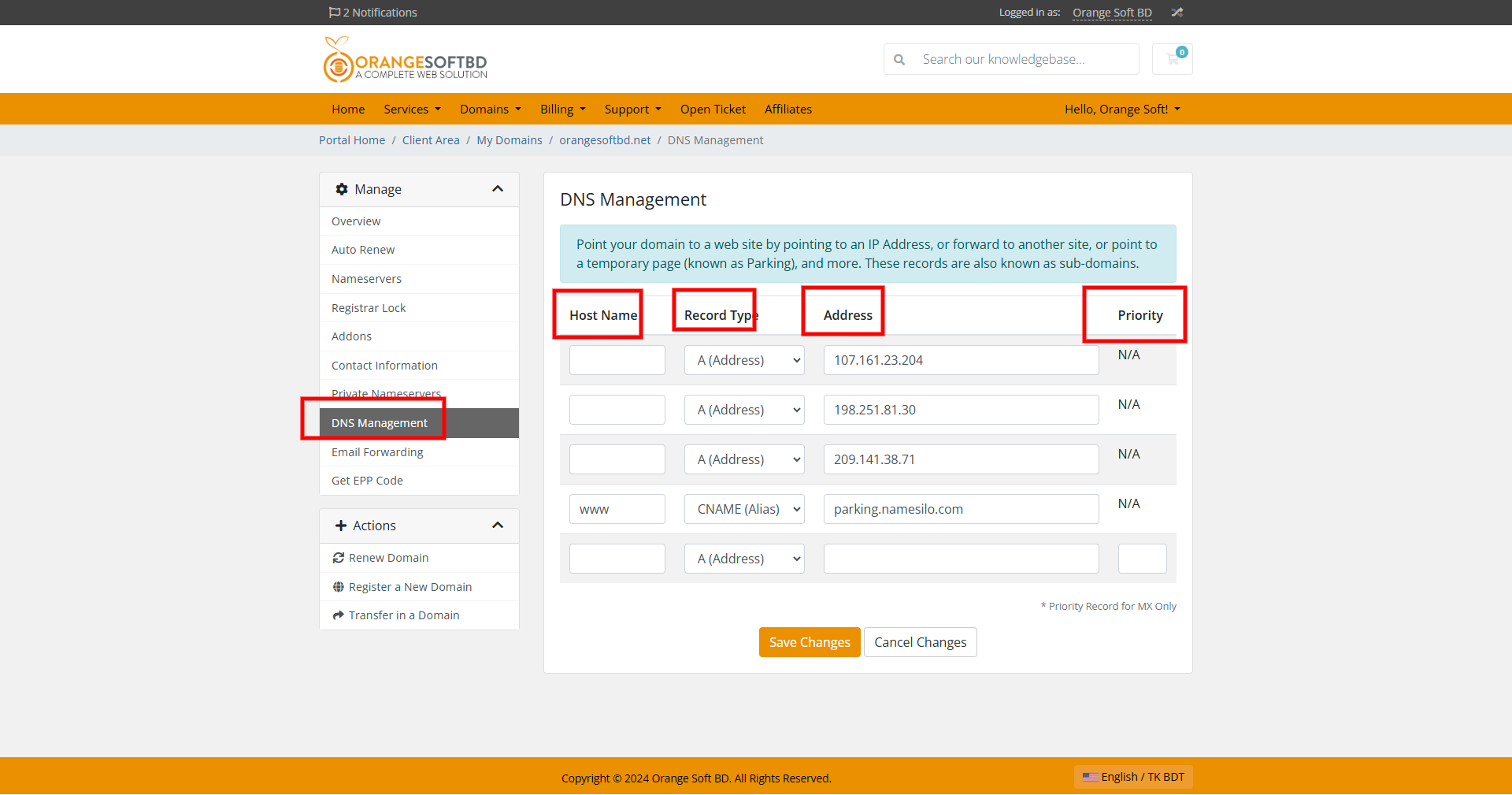
Task: Click the Save Changes button
Action: click(809, 641)
